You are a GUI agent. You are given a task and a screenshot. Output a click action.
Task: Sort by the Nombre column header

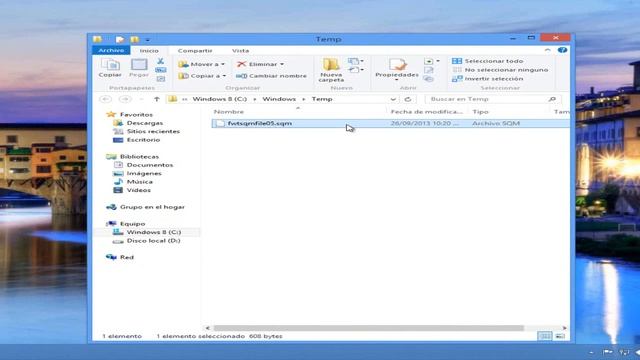coord(229,111)
